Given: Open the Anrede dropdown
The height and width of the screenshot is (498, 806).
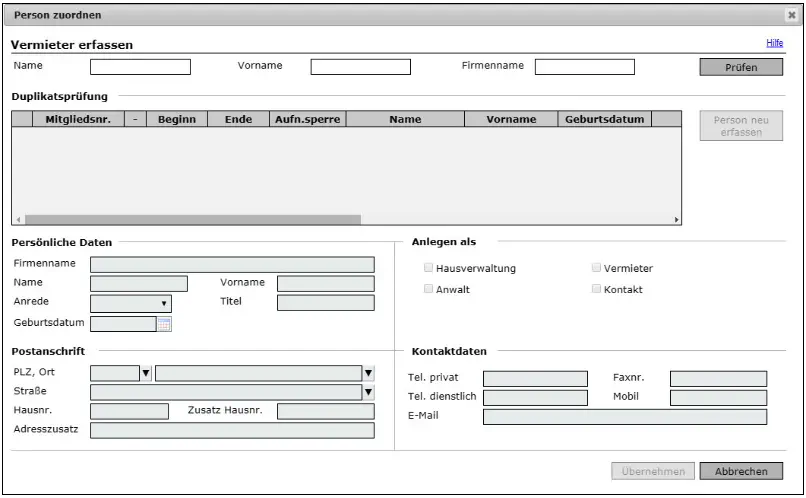Looking at the screenshot, I should coord(131,303).
